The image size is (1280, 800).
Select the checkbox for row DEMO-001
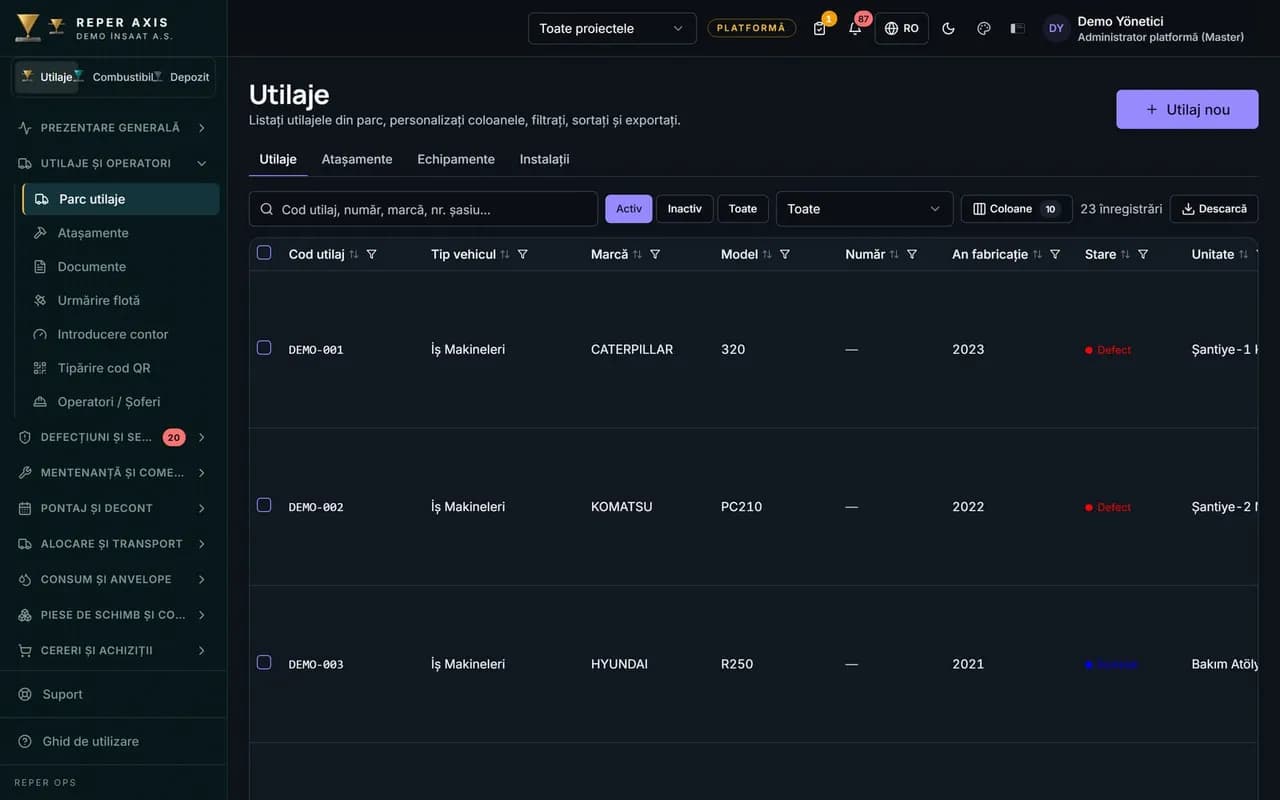(264, 348)
